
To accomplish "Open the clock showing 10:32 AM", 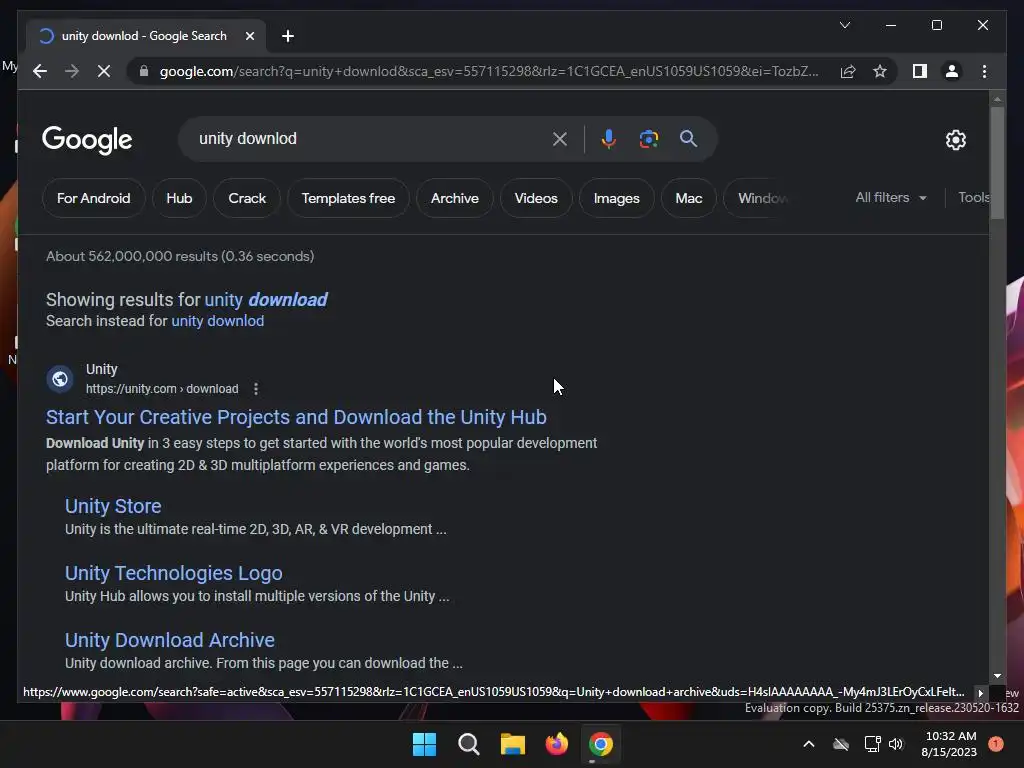I will point(950,744).
